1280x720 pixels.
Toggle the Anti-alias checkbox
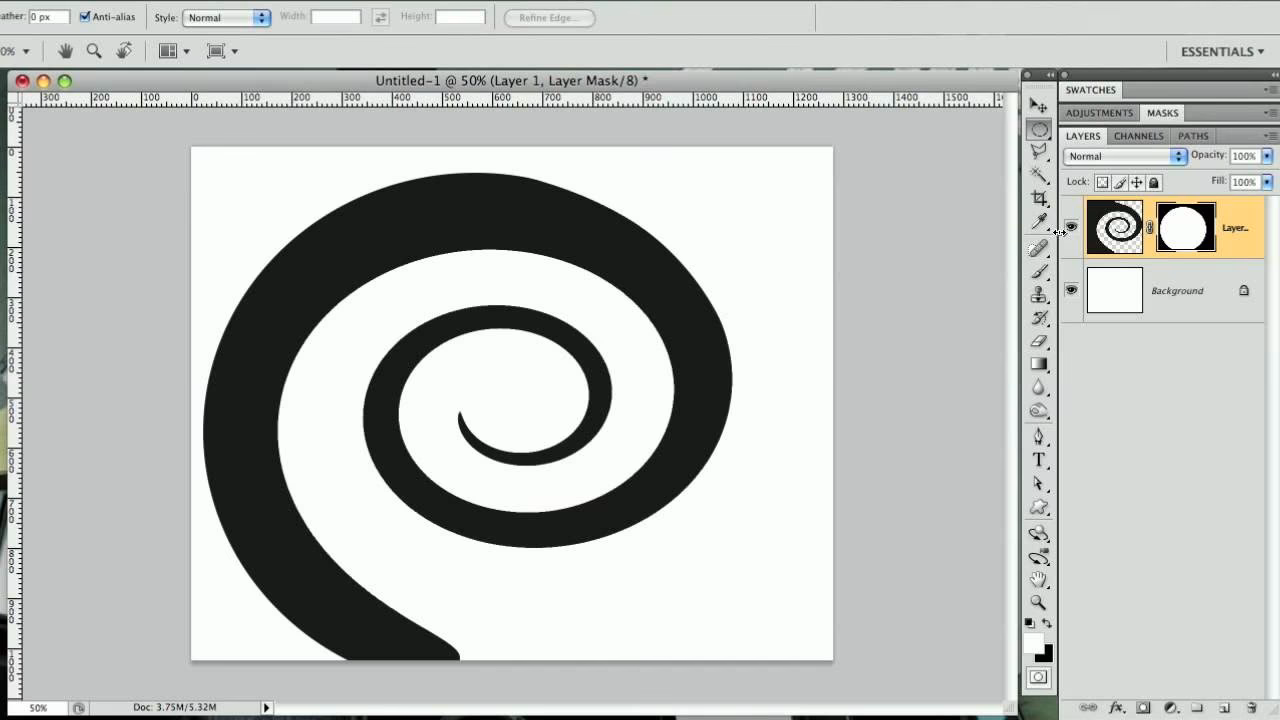pos(86,16)
